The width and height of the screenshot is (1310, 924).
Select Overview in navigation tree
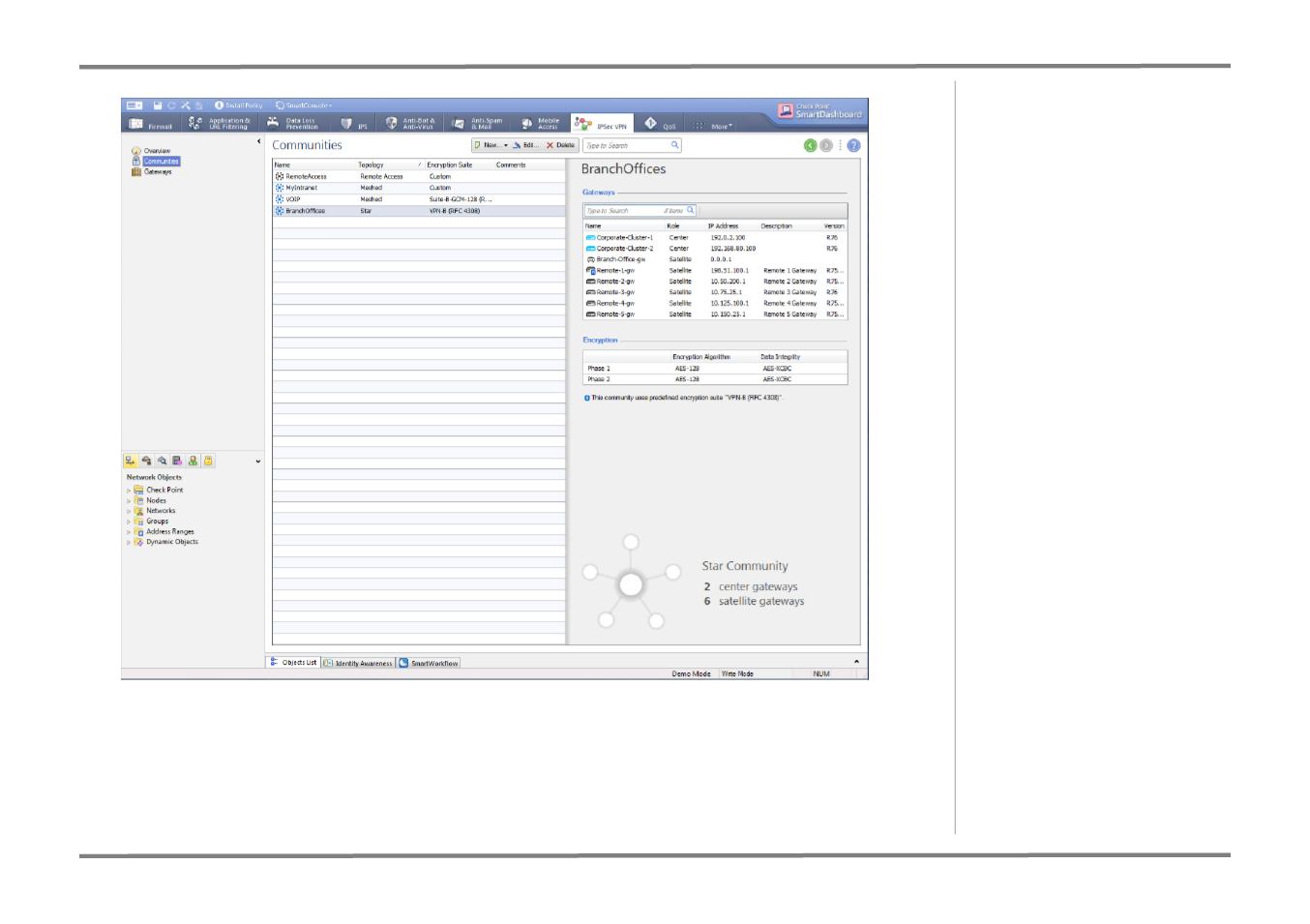(x=152, y=151)
